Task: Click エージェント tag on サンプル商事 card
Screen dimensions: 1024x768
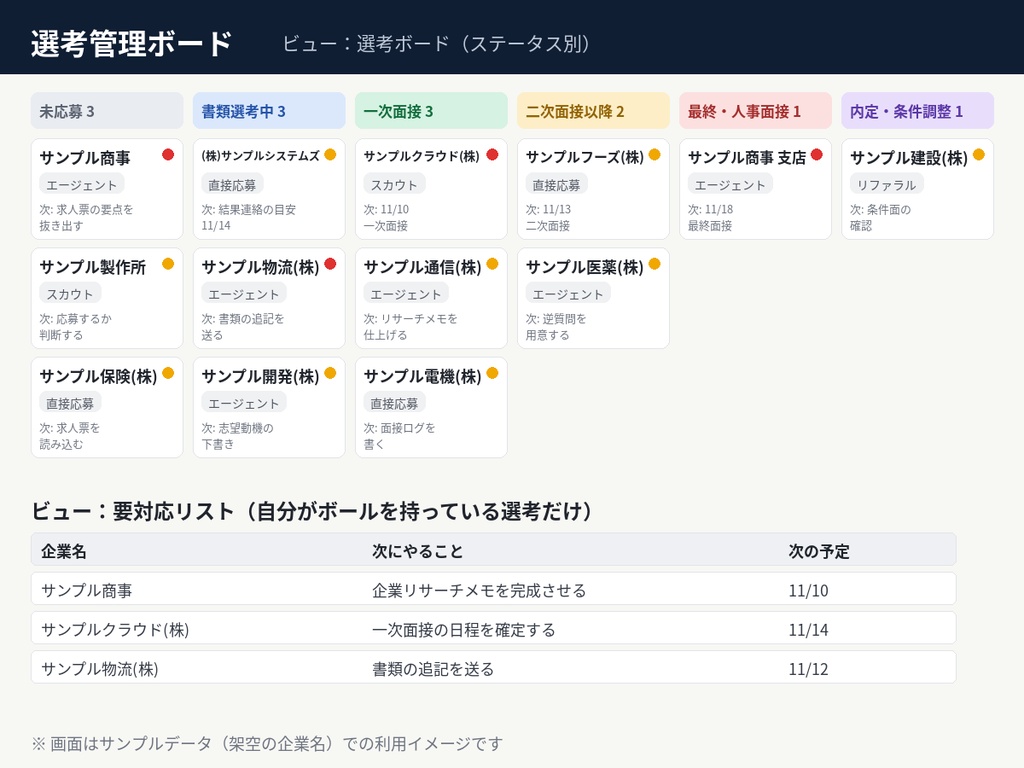Action: click(x=82, y=185)
